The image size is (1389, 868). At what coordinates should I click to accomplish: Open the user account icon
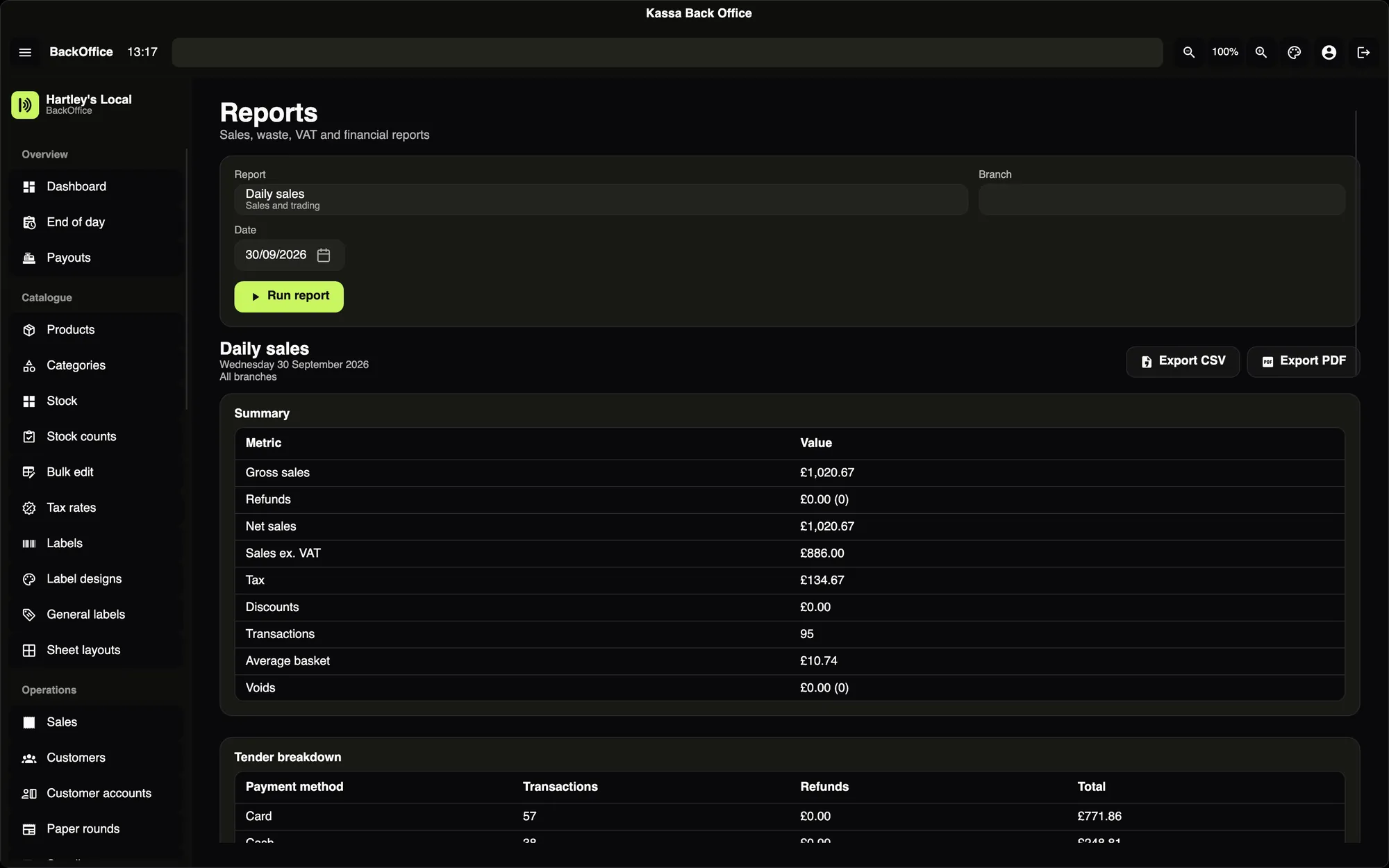point(1329,52)
